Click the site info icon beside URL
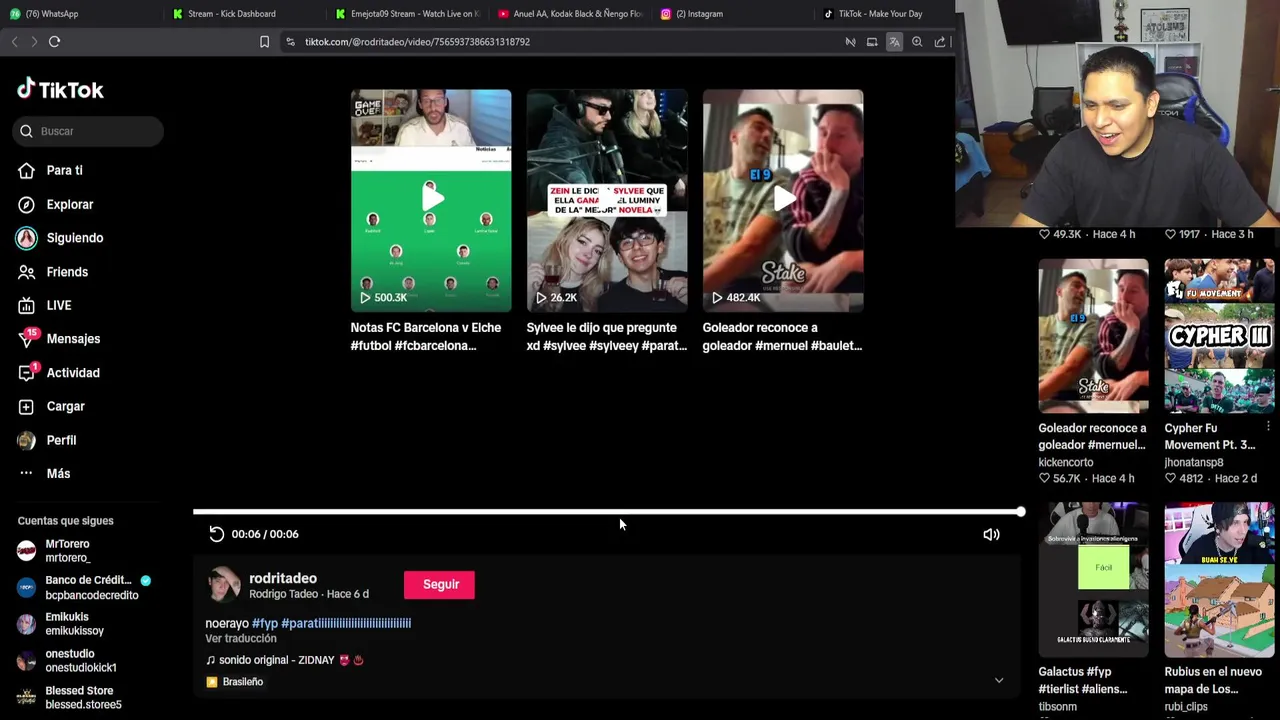Screen dimensions: 1280x720 point(290,42)
